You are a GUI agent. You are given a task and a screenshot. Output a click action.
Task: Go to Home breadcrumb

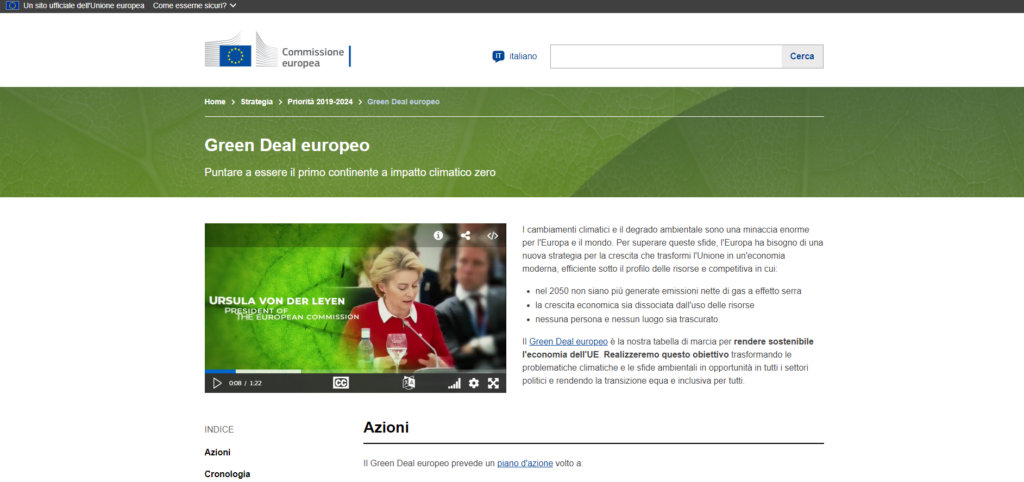[215, 102]
